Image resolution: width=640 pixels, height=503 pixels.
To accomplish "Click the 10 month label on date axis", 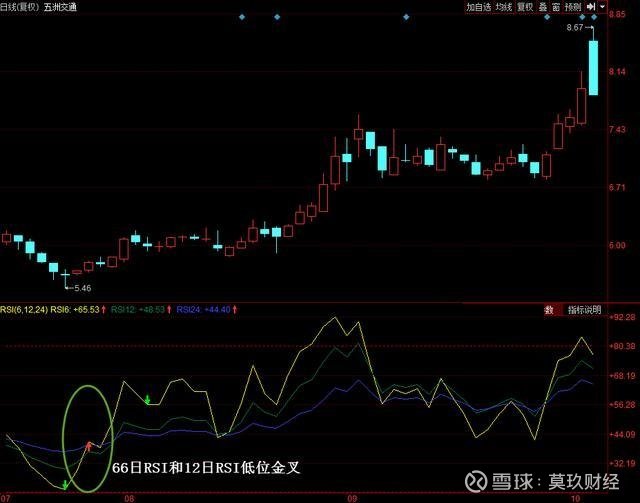I will click(x=575, y=499).
